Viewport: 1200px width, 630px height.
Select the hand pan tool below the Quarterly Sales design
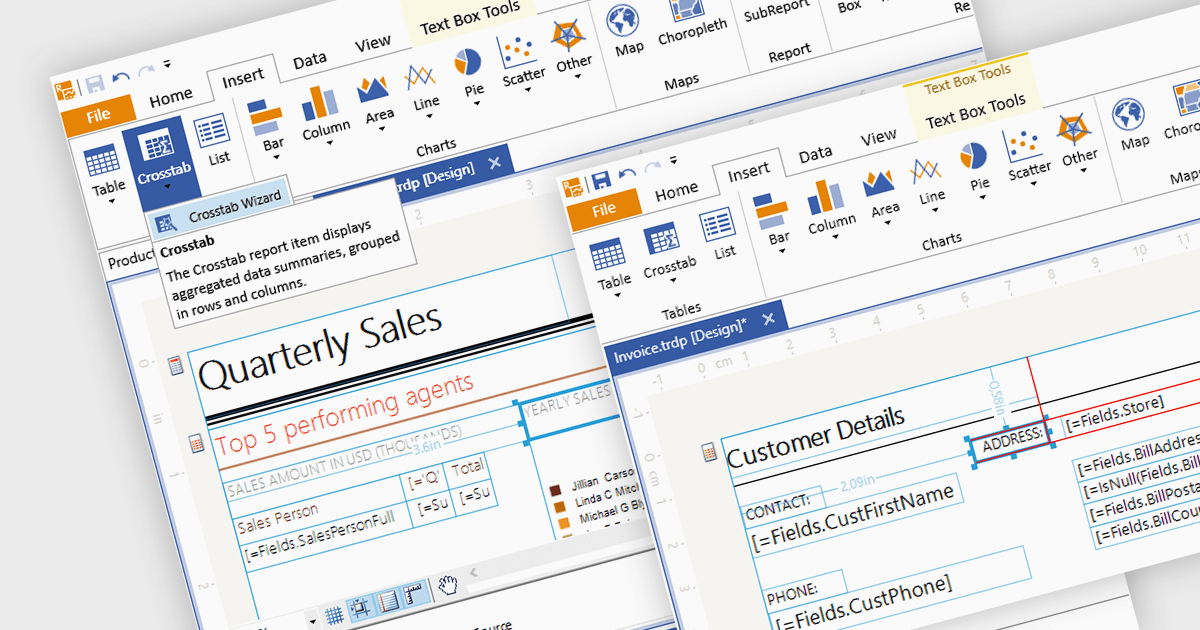(x=450, y=585)
